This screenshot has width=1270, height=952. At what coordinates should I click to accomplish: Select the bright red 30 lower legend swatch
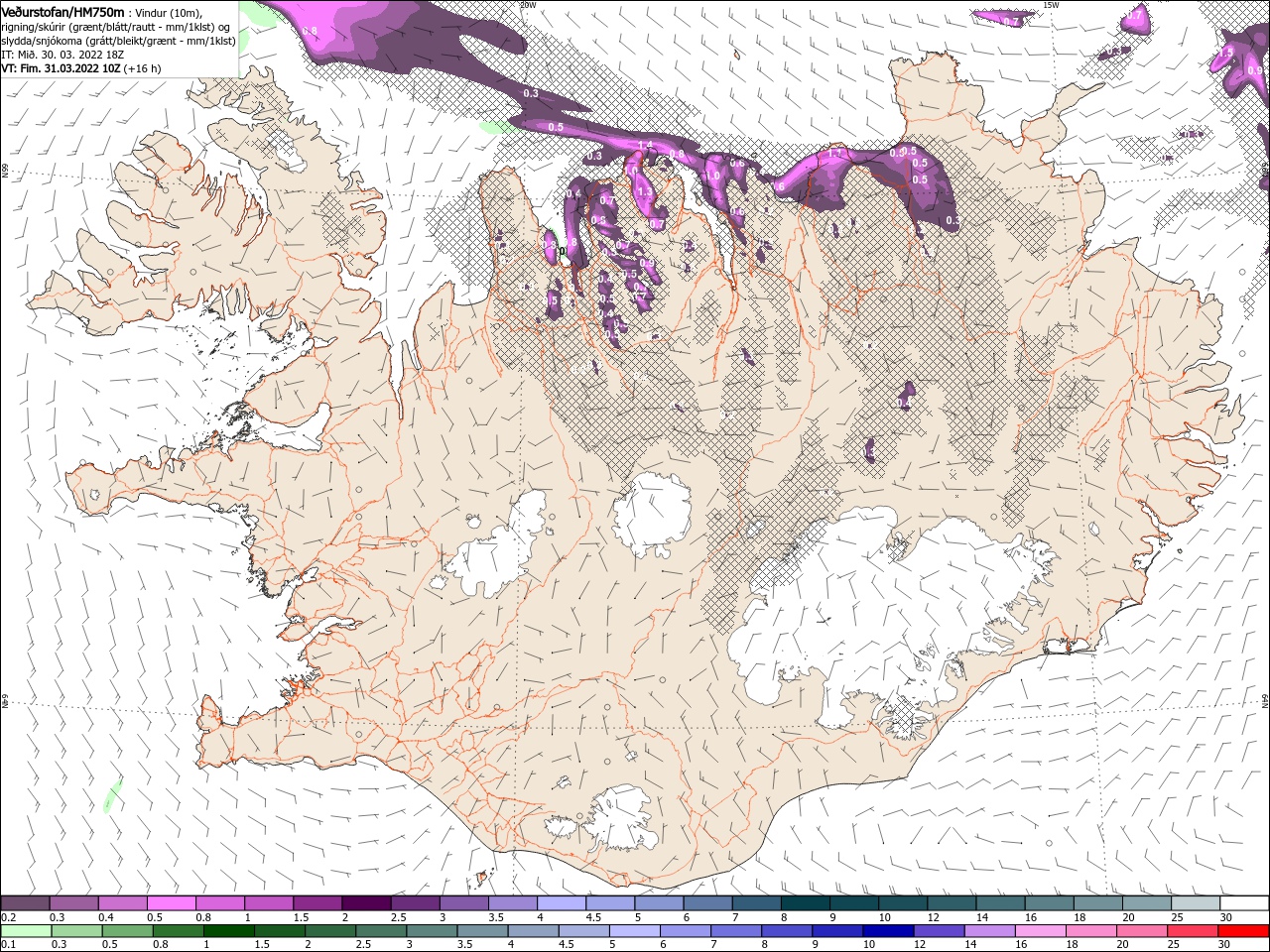tap(1242, 931)
